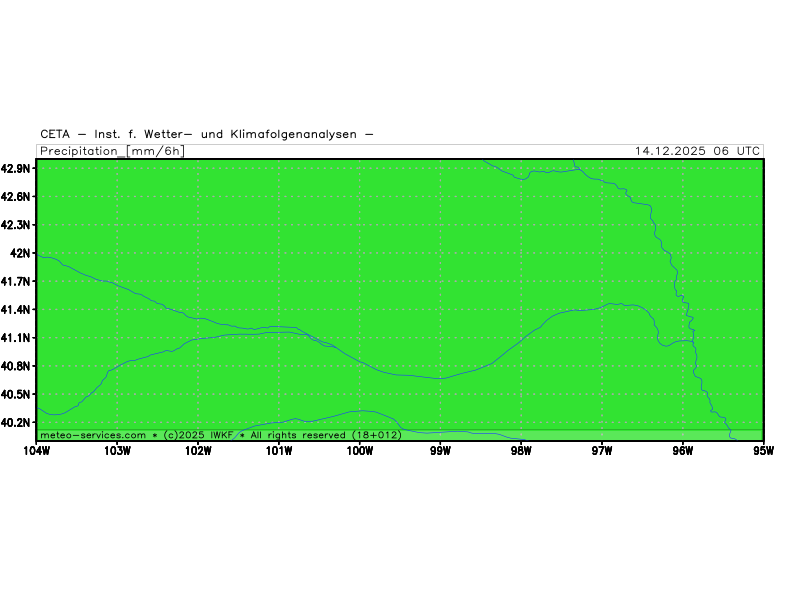Select the 42.3N latitude label
Image resolution: width=800 pixels, height=600 pixels.
[x=17, y=225]
